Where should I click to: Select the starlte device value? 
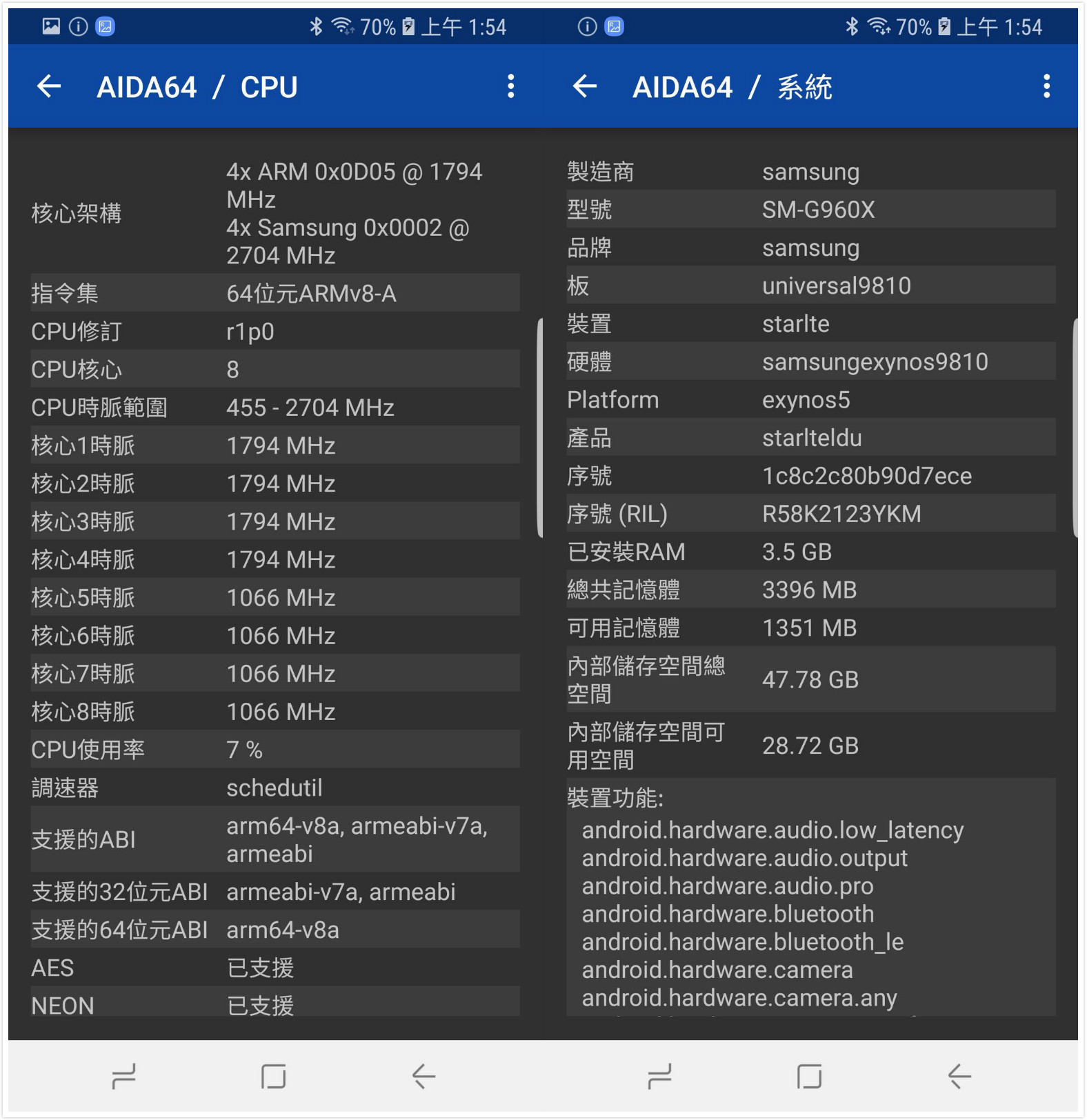796,323
